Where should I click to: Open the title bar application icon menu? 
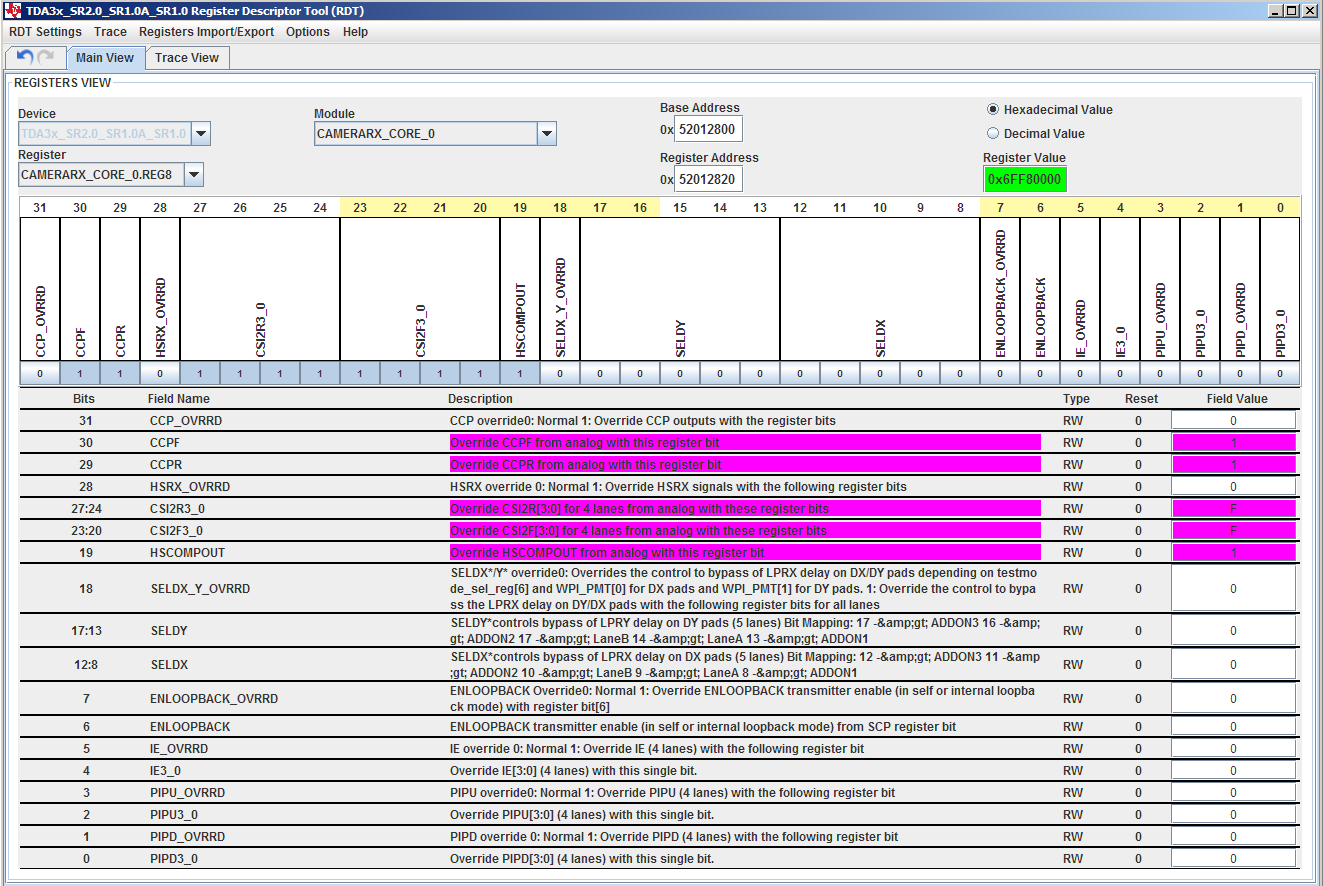[x=13, y=10]
